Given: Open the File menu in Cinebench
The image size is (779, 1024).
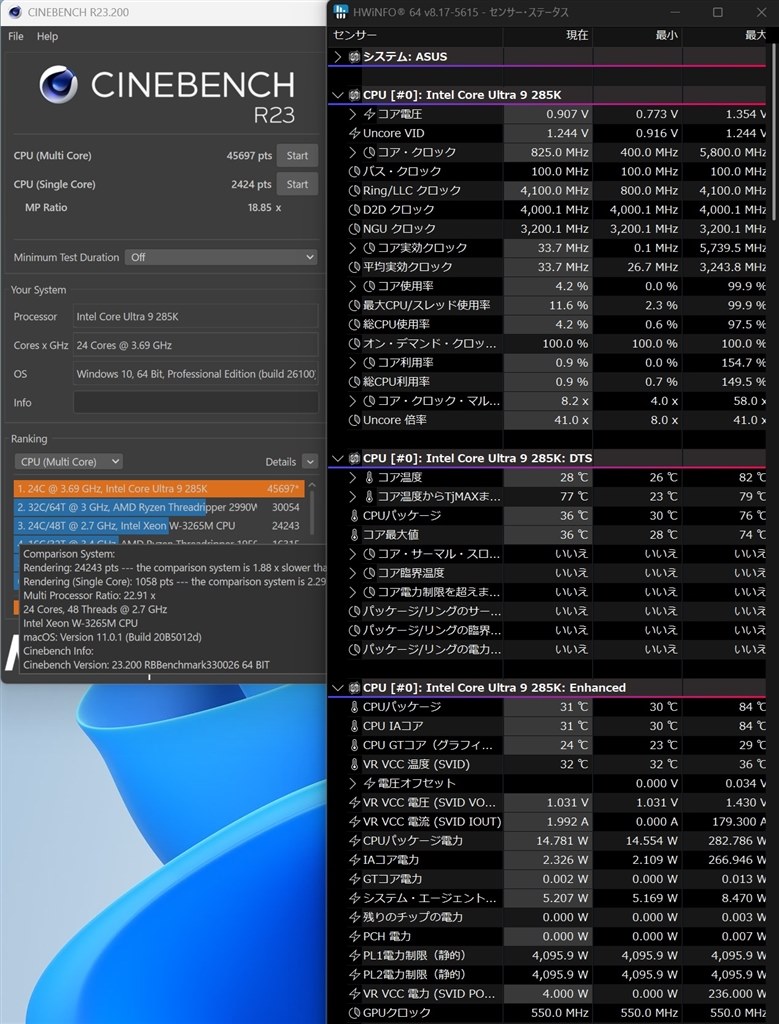Looking at the screenshot, I should 16,37.
